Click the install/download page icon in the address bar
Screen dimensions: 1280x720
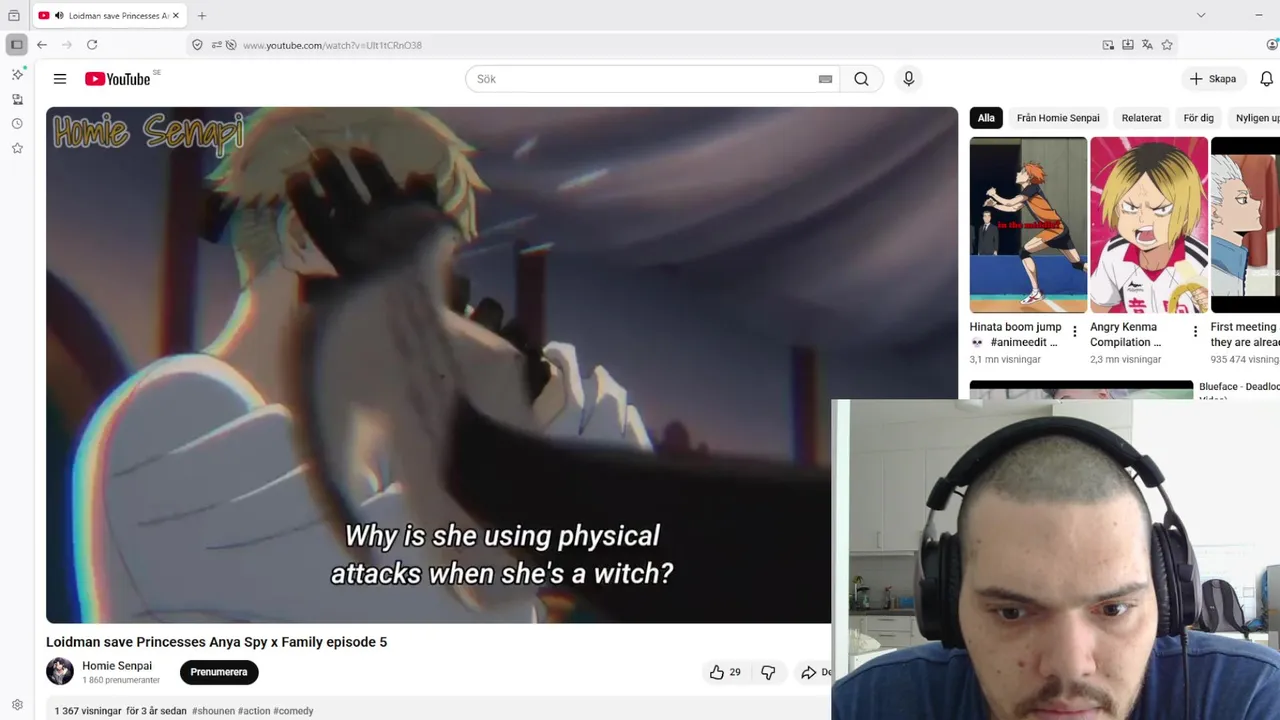pyautogui.click(x=1128, y=45)
